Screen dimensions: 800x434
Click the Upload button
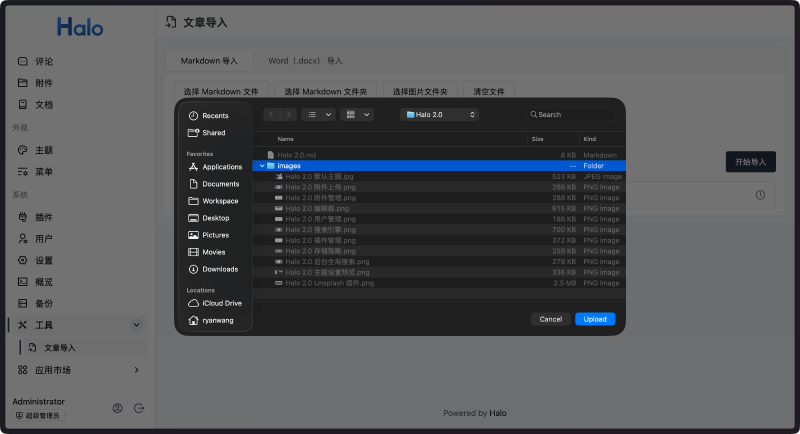(x=595, y=319)
